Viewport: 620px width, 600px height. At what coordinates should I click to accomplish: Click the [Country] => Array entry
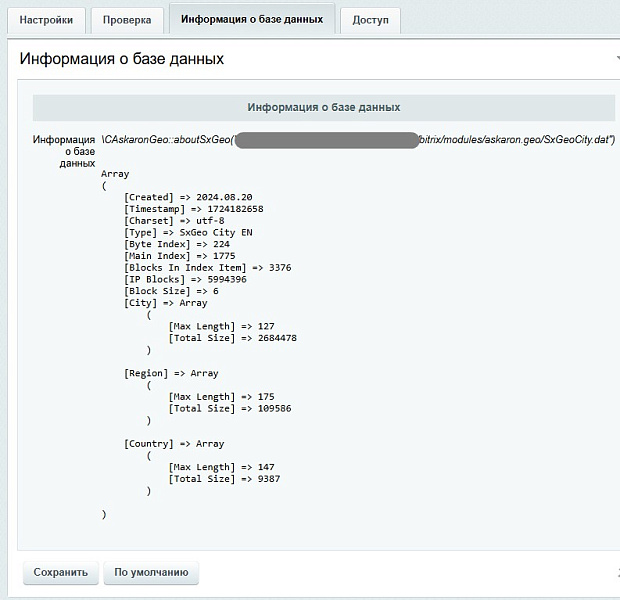173,443
